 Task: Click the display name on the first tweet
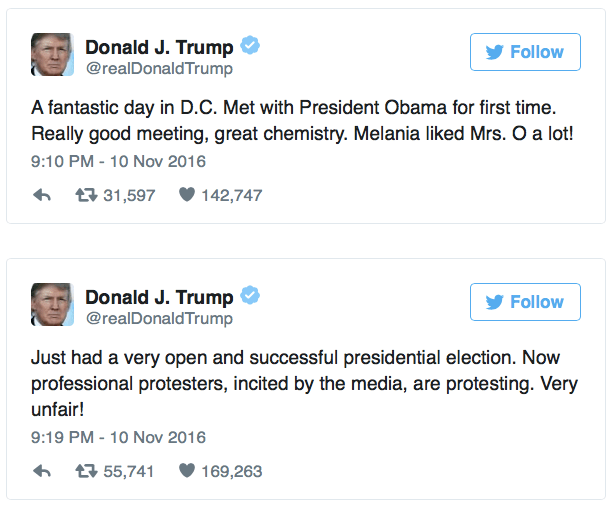[x=159, y=47]
